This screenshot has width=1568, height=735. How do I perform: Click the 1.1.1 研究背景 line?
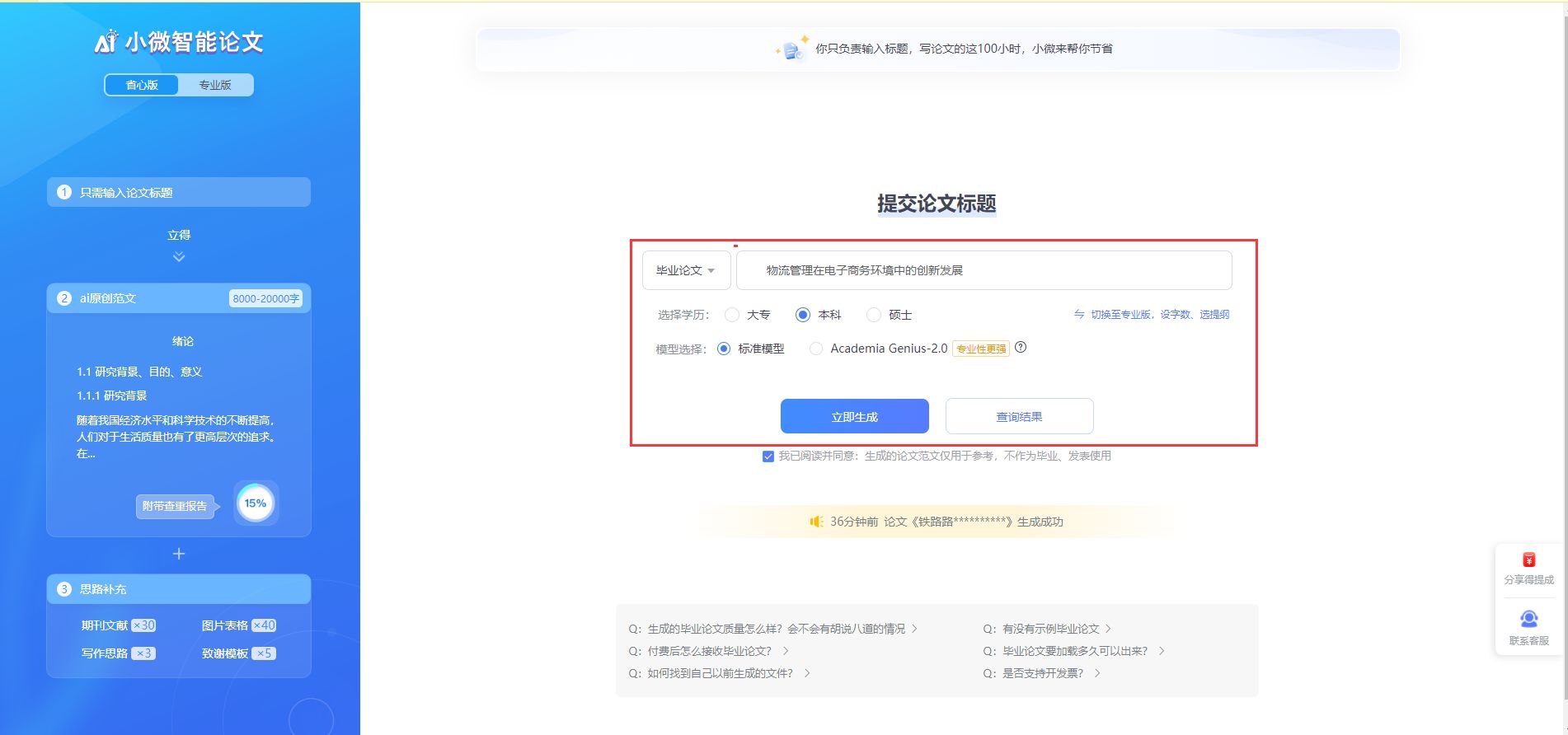pyautogui.click(x=111, y=396)
